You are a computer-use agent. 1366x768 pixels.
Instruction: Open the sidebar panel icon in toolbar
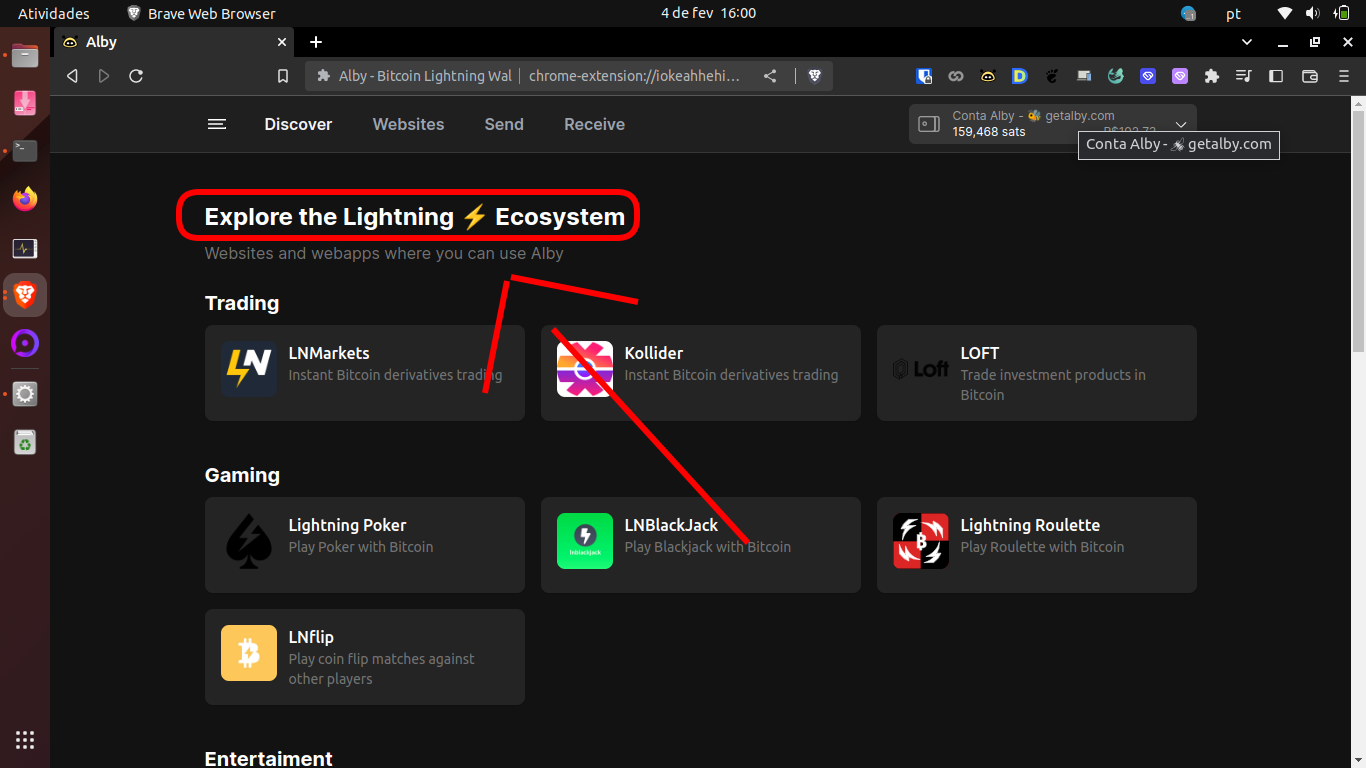[x=1275, y=75]
